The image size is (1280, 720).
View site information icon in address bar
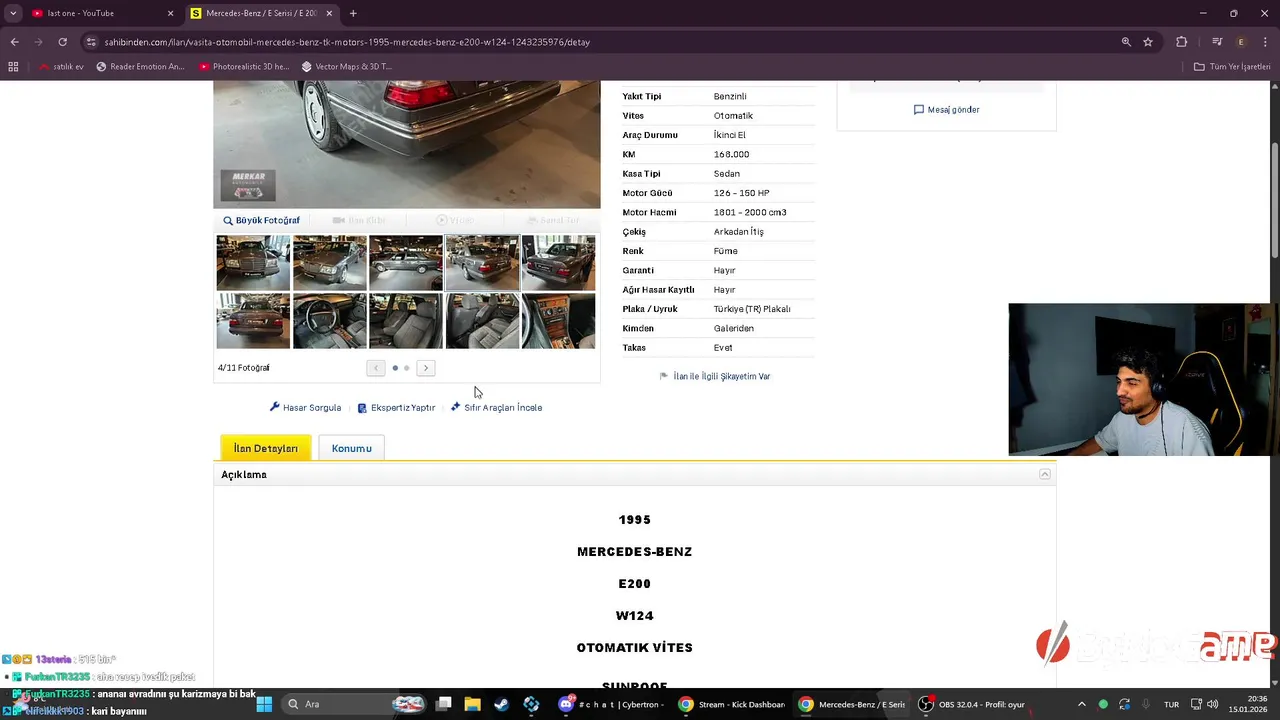91,42
